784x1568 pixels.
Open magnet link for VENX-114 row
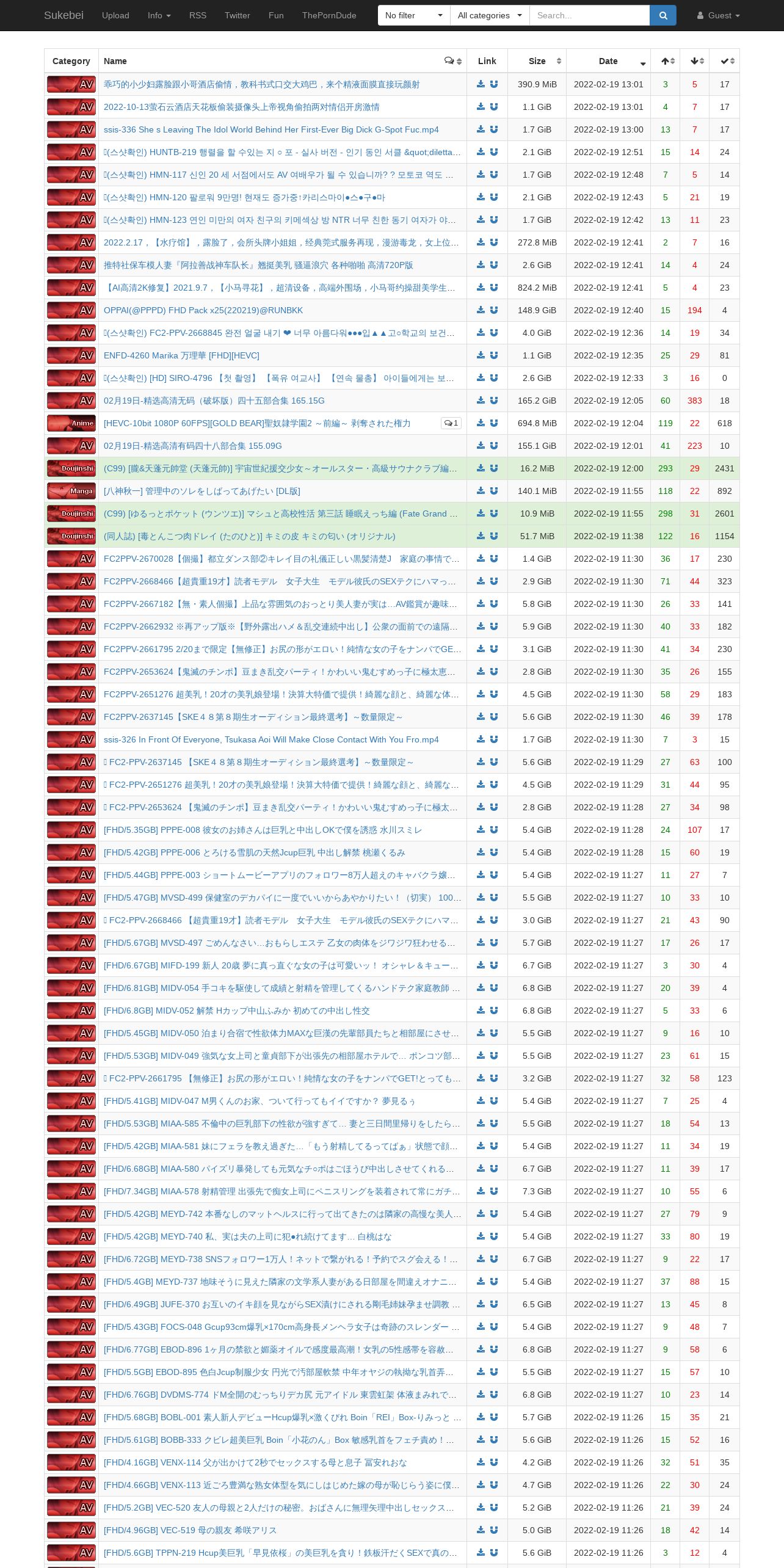click(494, 1462)
